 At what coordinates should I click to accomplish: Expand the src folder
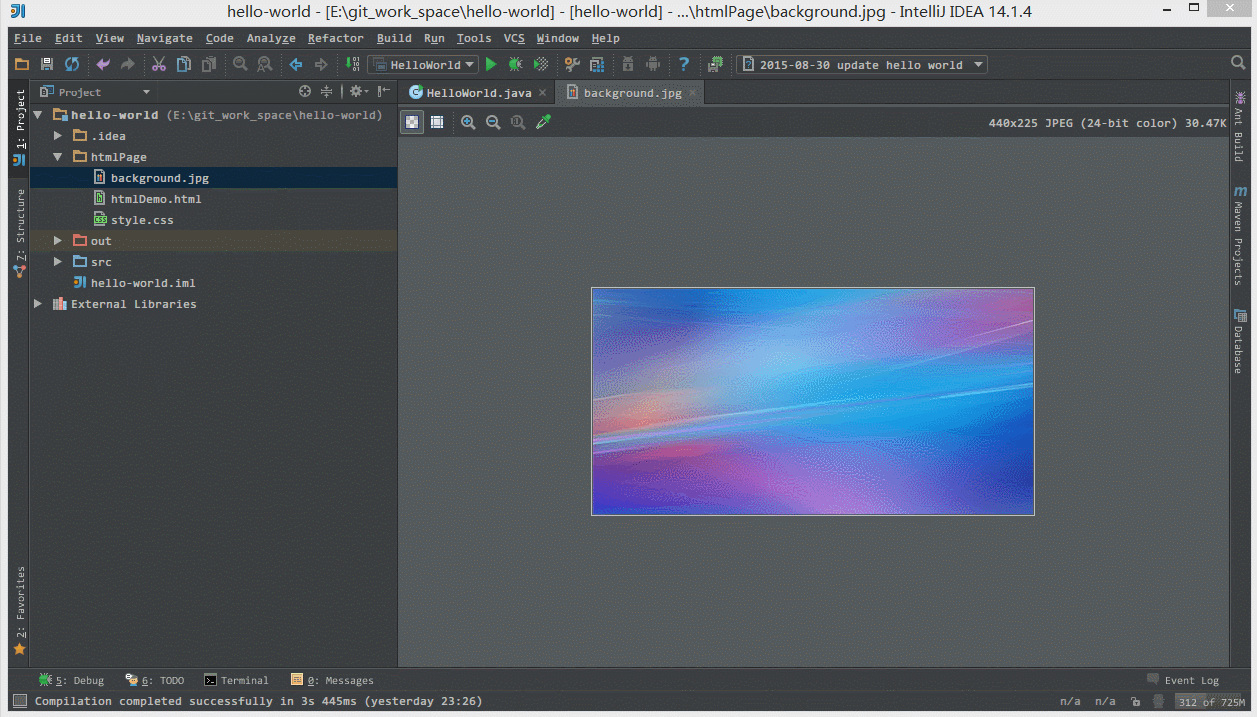57,261
